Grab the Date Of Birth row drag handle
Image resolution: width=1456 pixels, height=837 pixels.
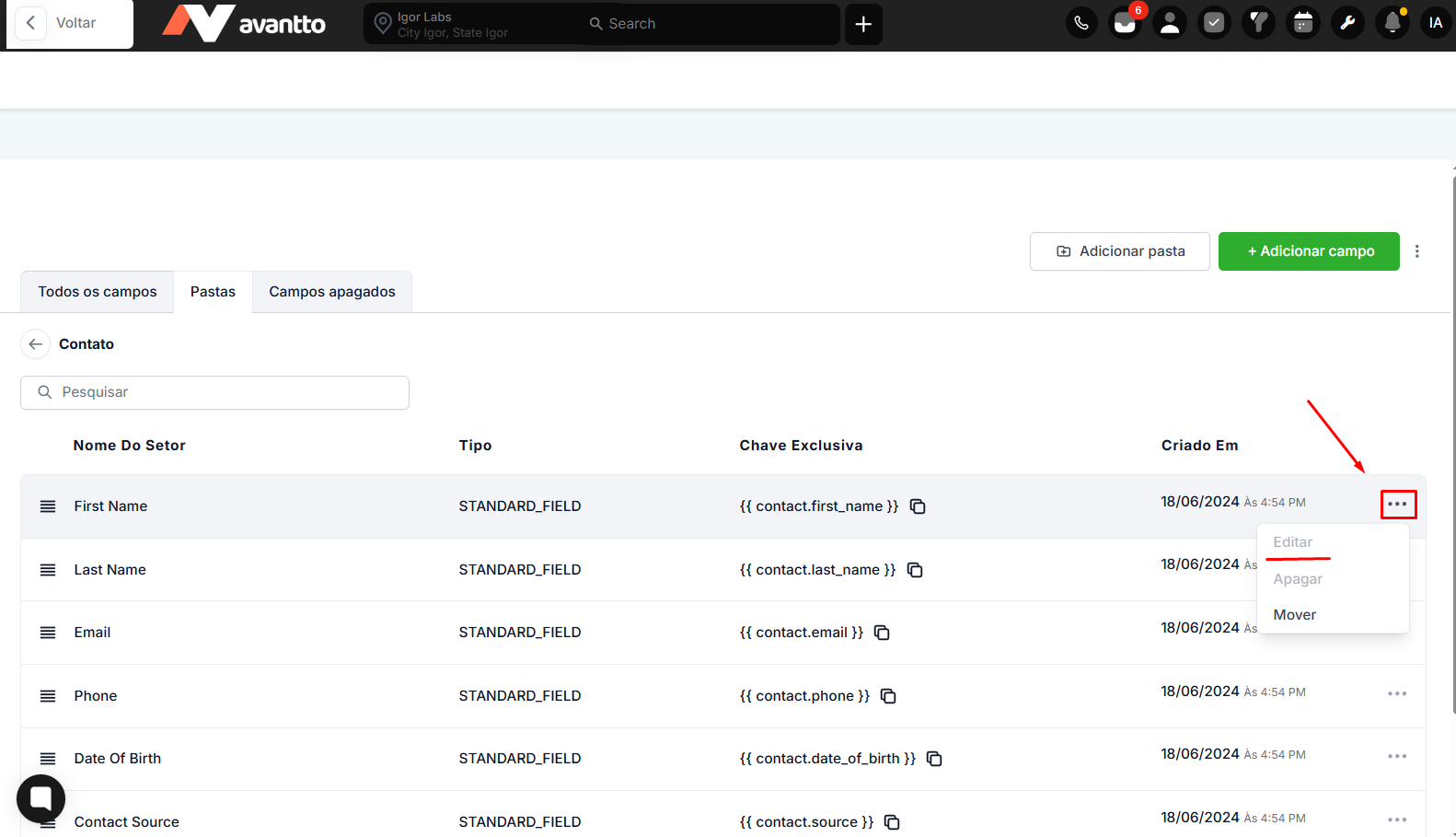(x=48, y=759)
